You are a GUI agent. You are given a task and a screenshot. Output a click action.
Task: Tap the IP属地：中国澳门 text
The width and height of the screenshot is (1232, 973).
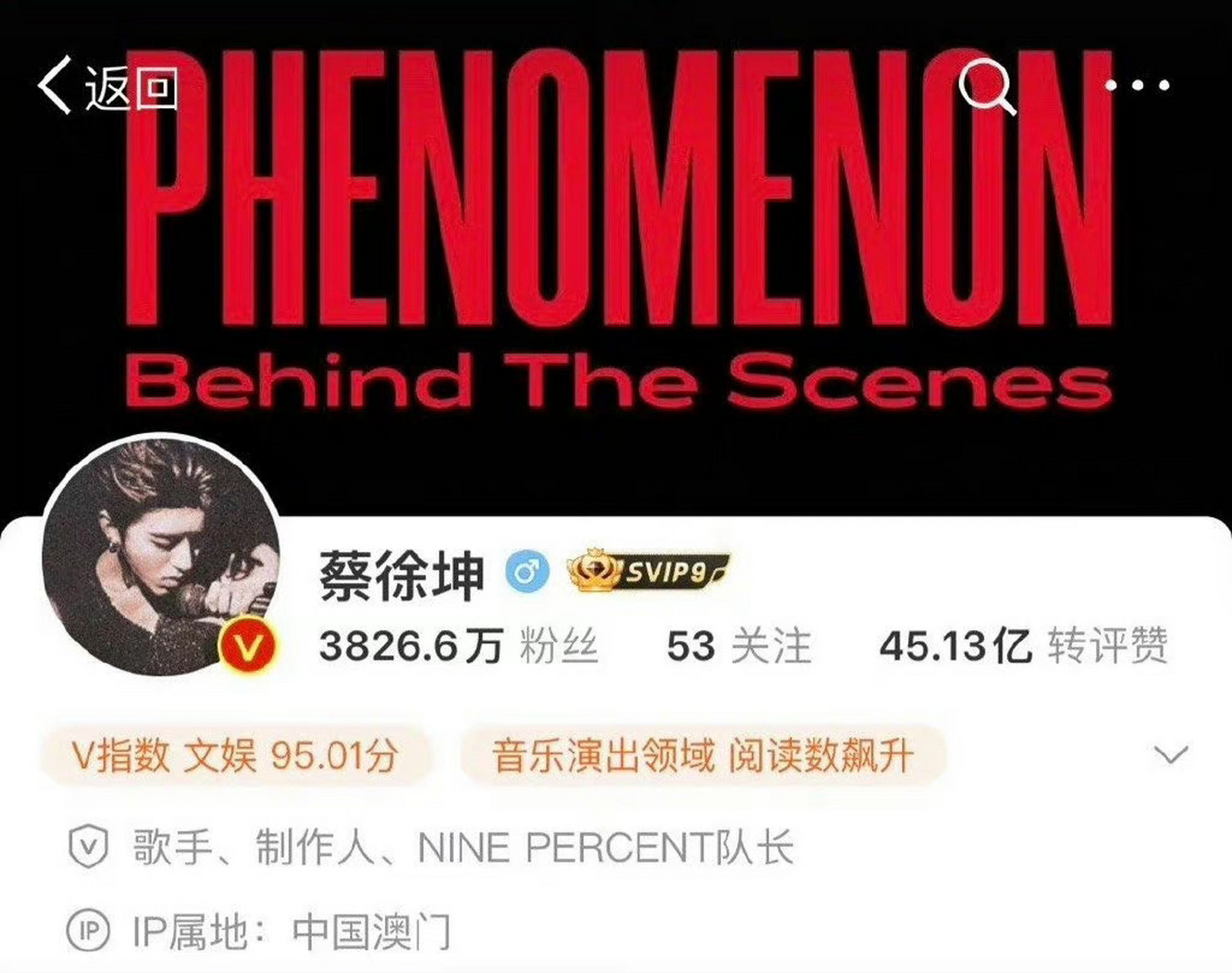point(291,930)
